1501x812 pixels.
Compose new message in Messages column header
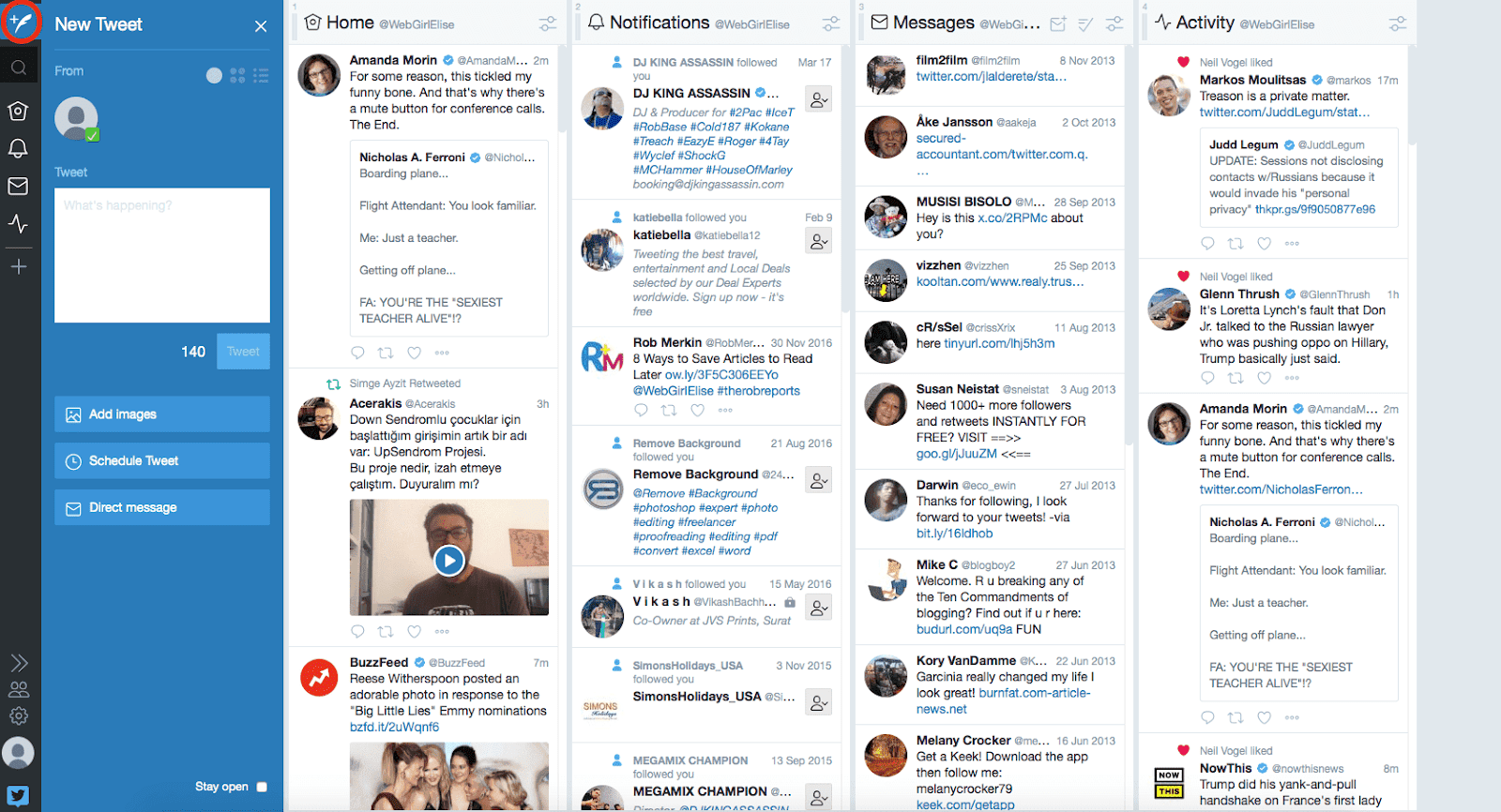(x=1058, y=23)
